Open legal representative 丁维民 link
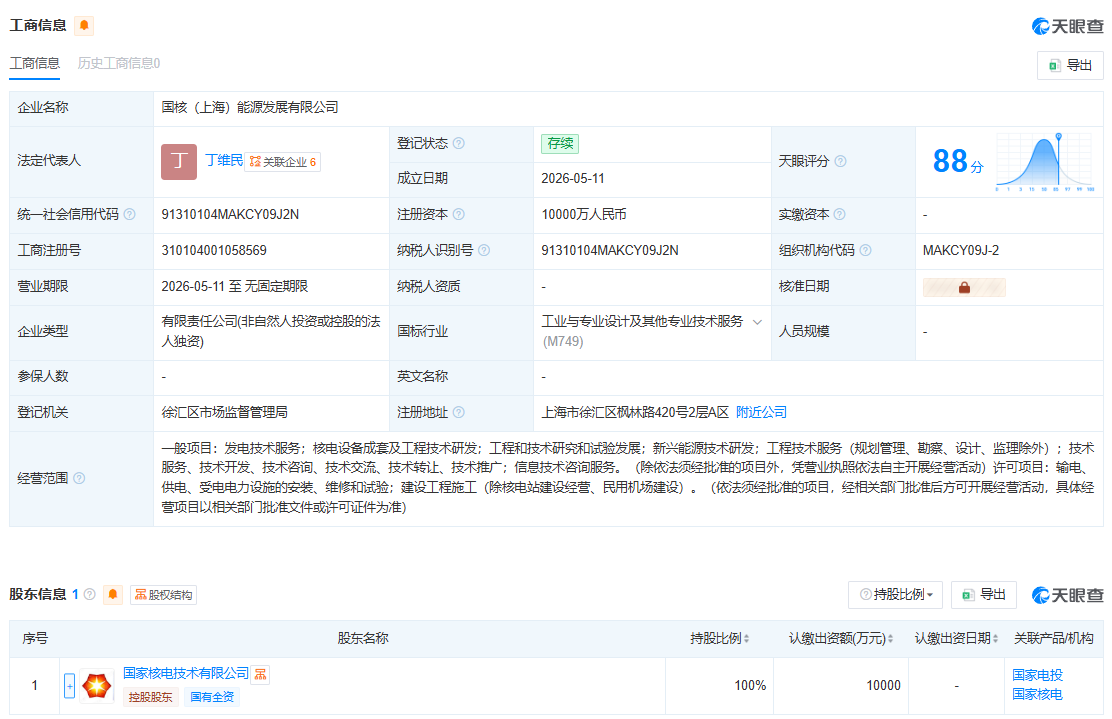The image size is (1112, 719). (224, 160)
